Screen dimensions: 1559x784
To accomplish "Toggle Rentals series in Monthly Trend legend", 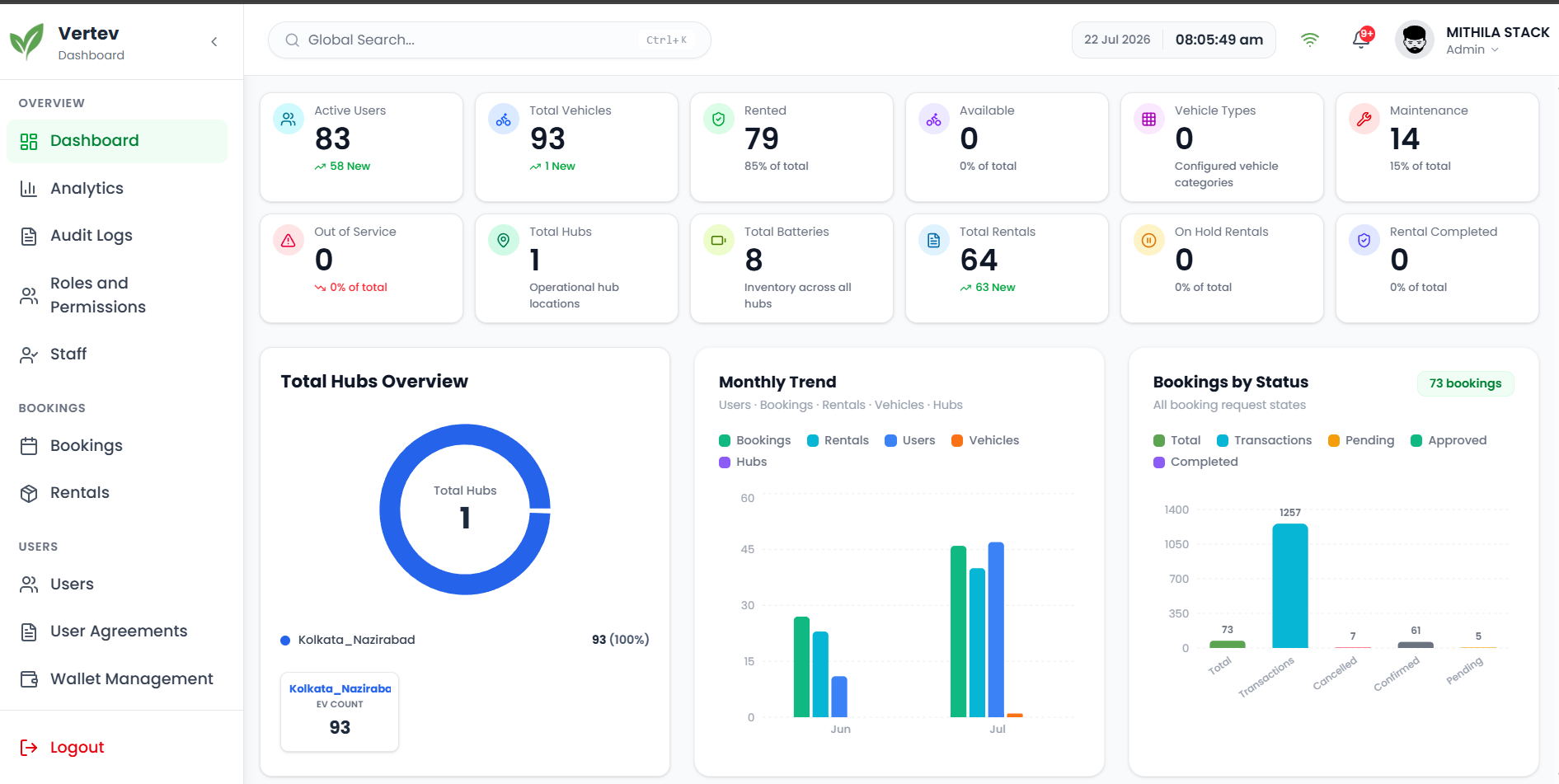I will coord(838,440).
